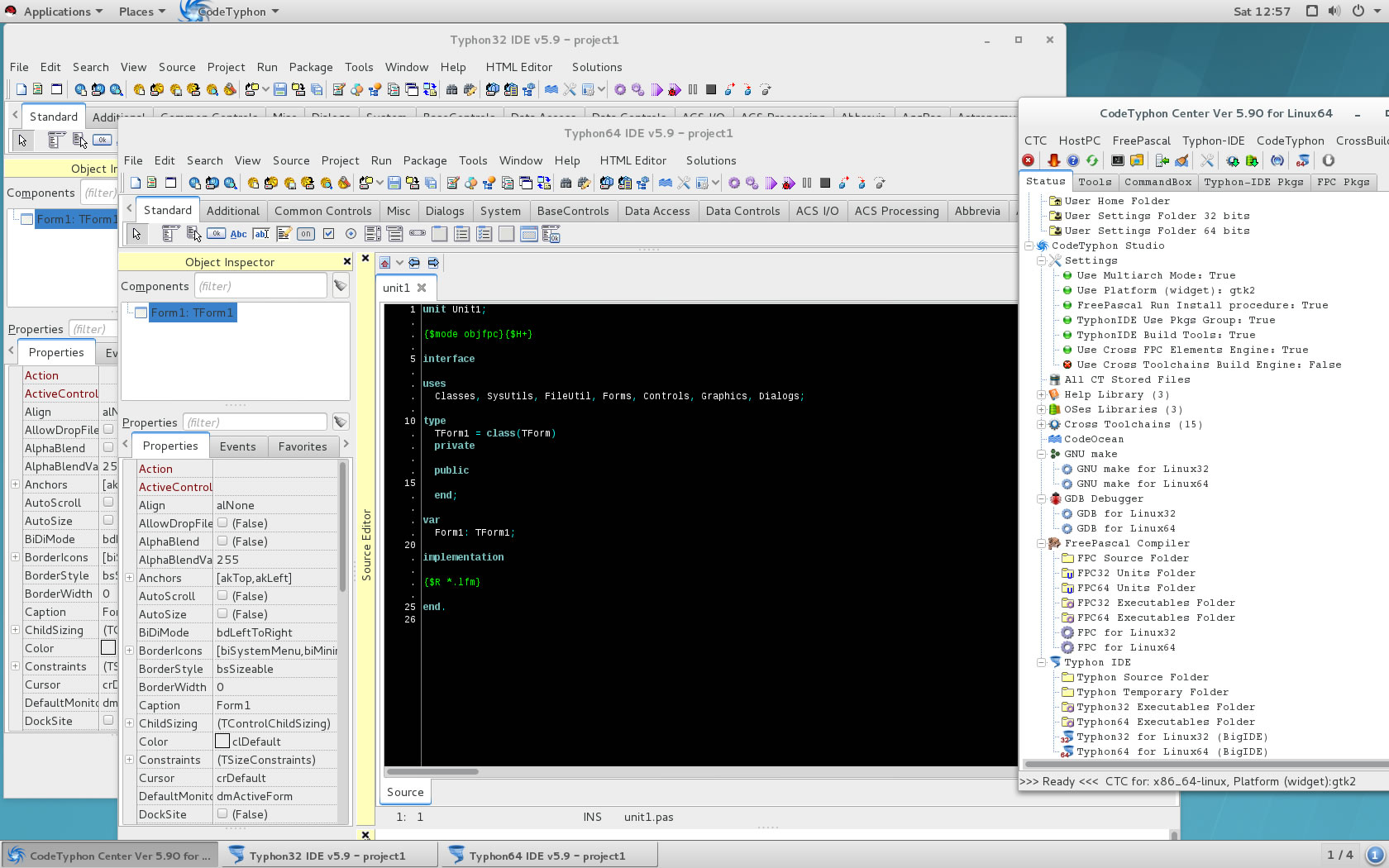Open Places menu in top panel

141,12
